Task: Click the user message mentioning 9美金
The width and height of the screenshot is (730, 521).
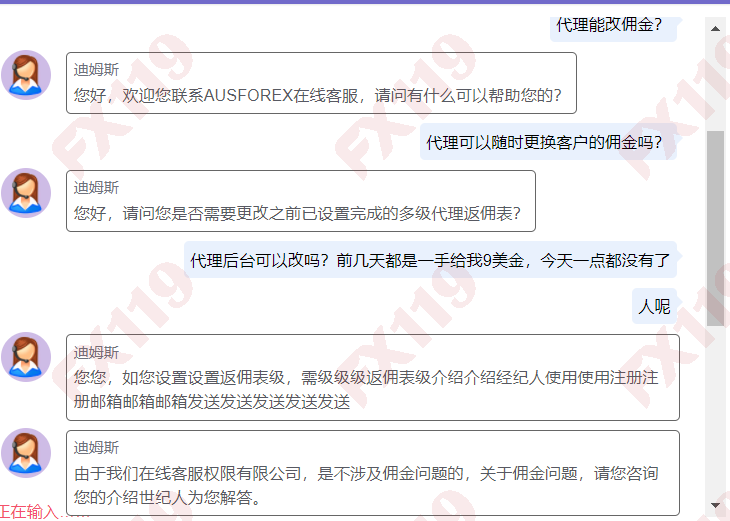Action: pyautogui.click(x=430, y=261)
